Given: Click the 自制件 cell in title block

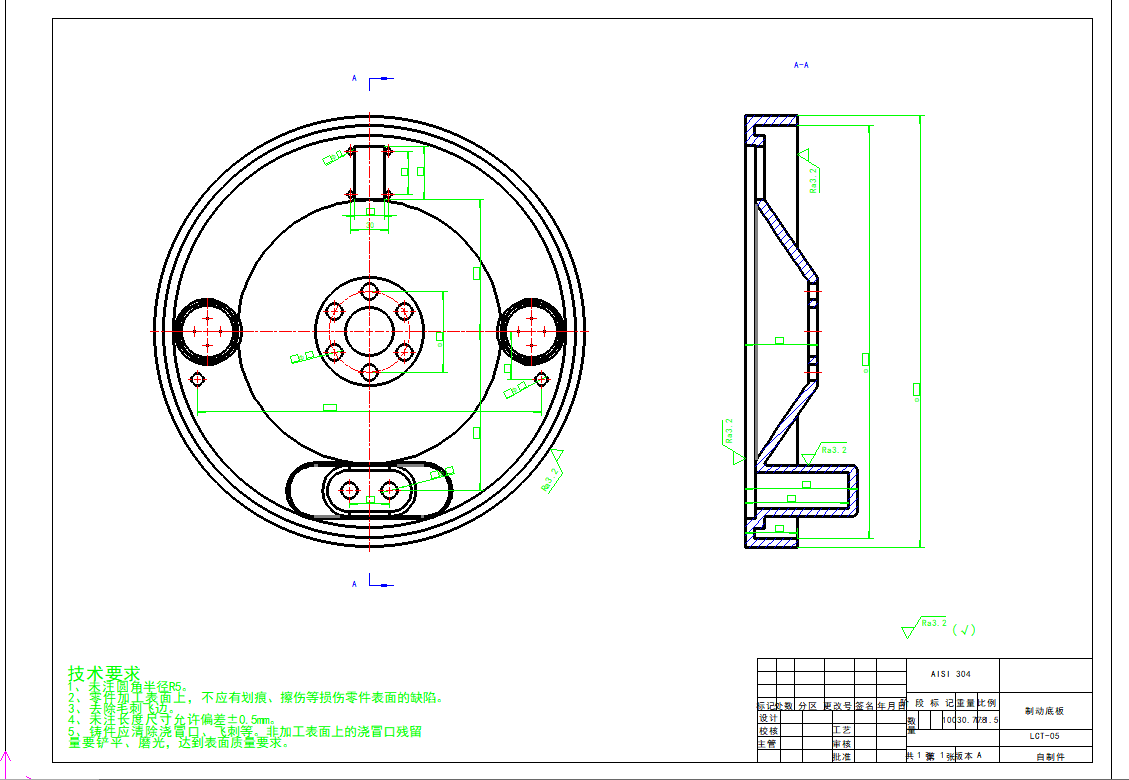Looking at the screenshot, I should coord(1045,757).
